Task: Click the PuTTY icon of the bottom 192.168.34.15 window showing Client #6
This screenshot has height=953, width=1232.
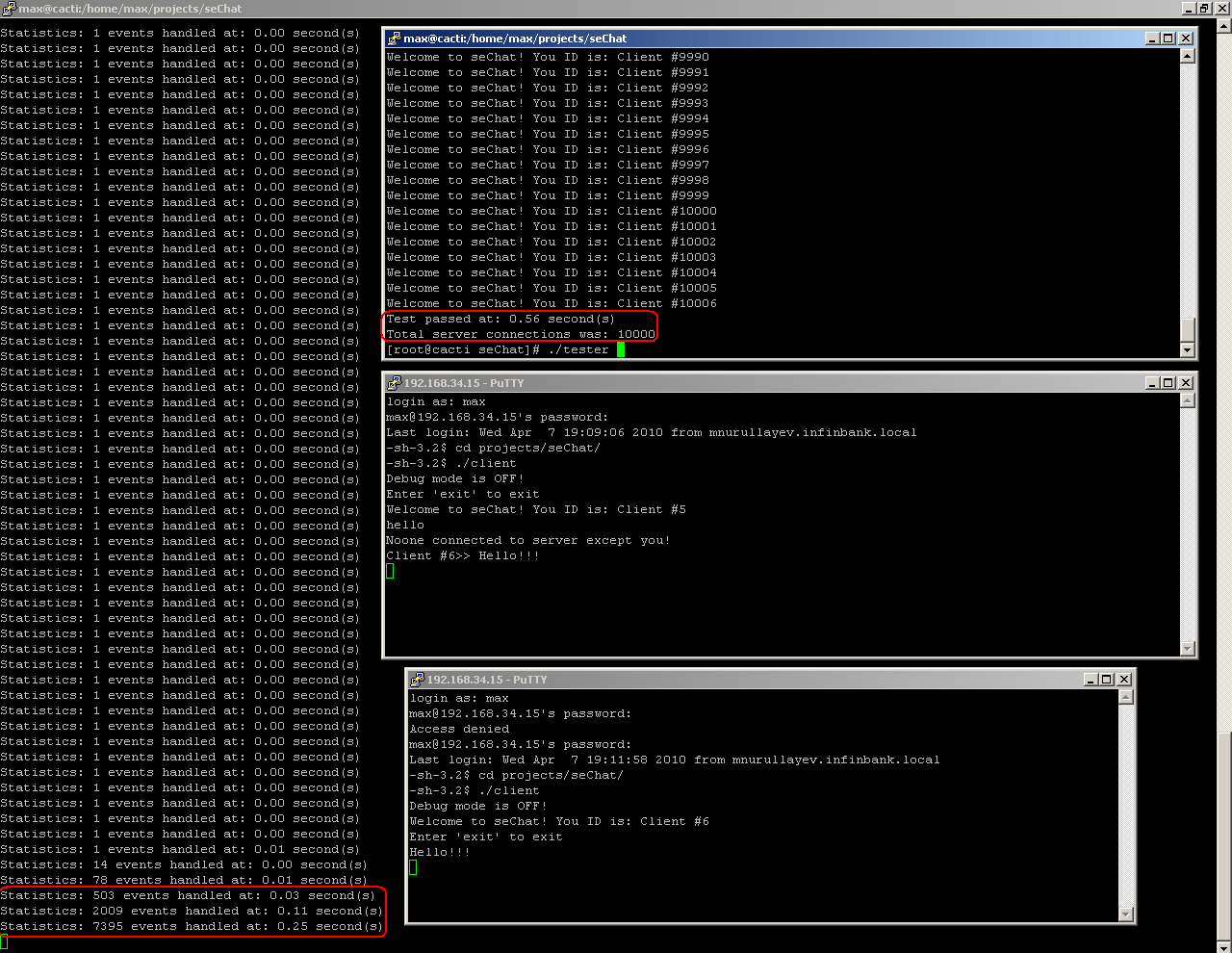Action: (x=417, y=680)
